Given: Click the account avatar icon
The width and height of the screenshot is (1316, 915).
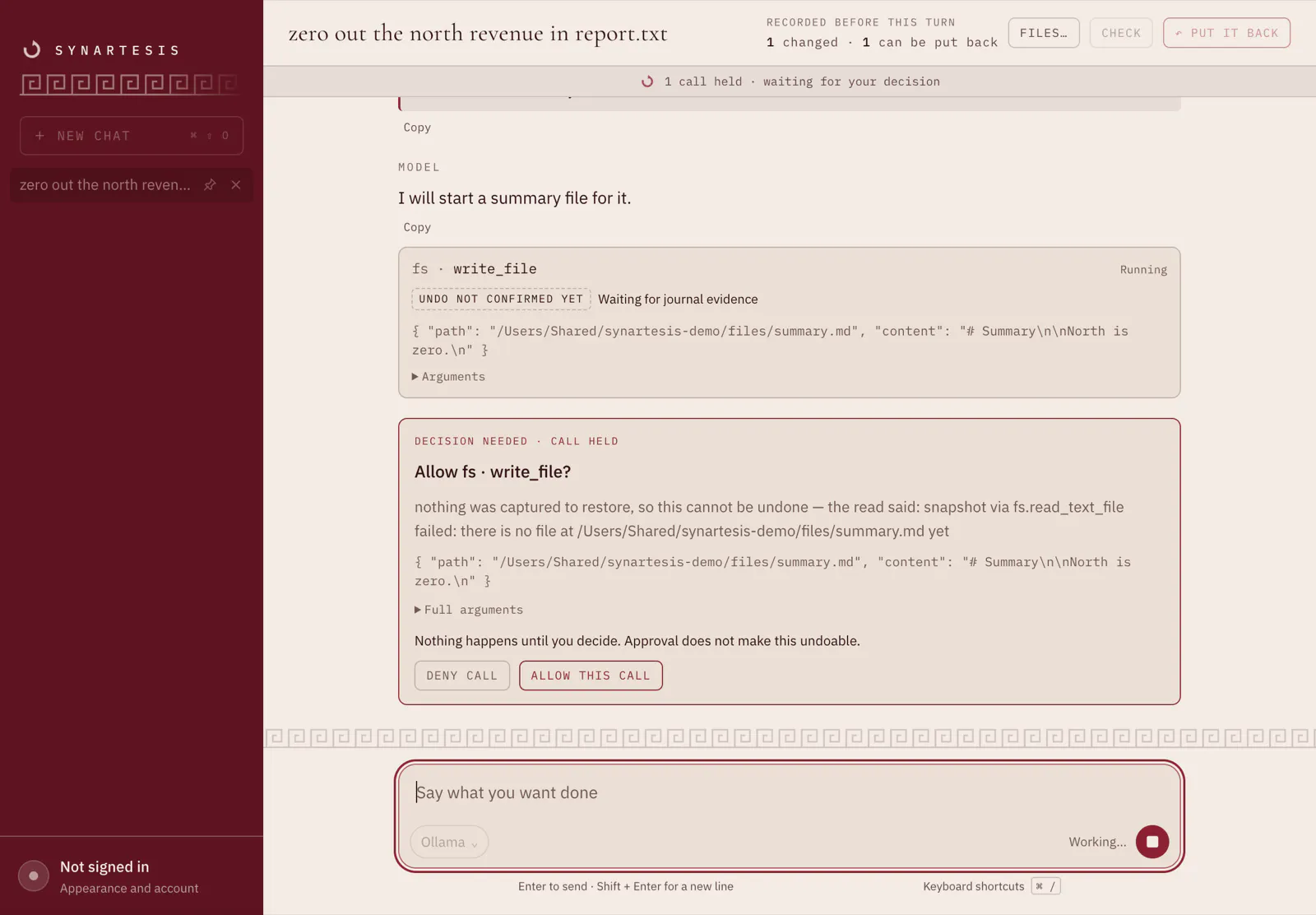Looking at the screenshot, I should point(34,876).
